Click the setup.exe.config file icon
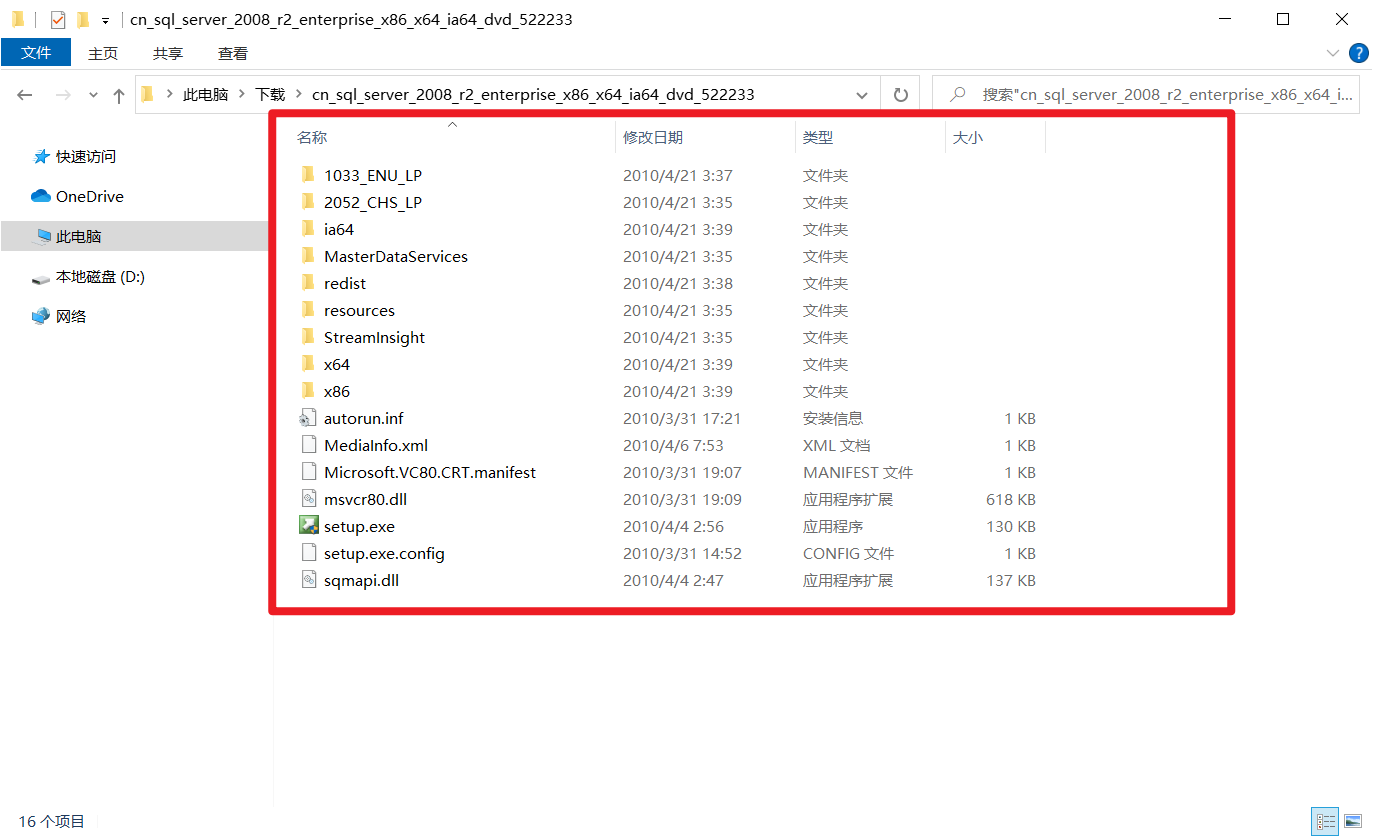This screenshot has height=837, width=1373. point(308,553)
